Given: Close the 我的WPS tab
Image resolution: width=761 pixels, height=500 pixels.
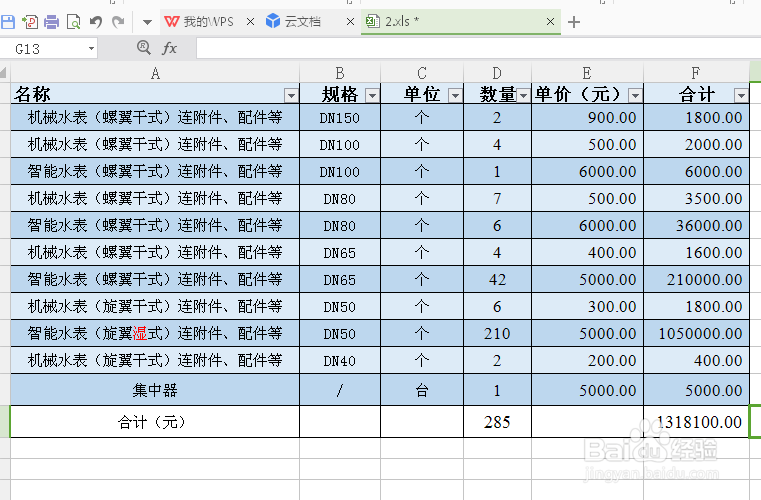Looking at the screenshot, I should pyautogui.click(x=250, y=22).
